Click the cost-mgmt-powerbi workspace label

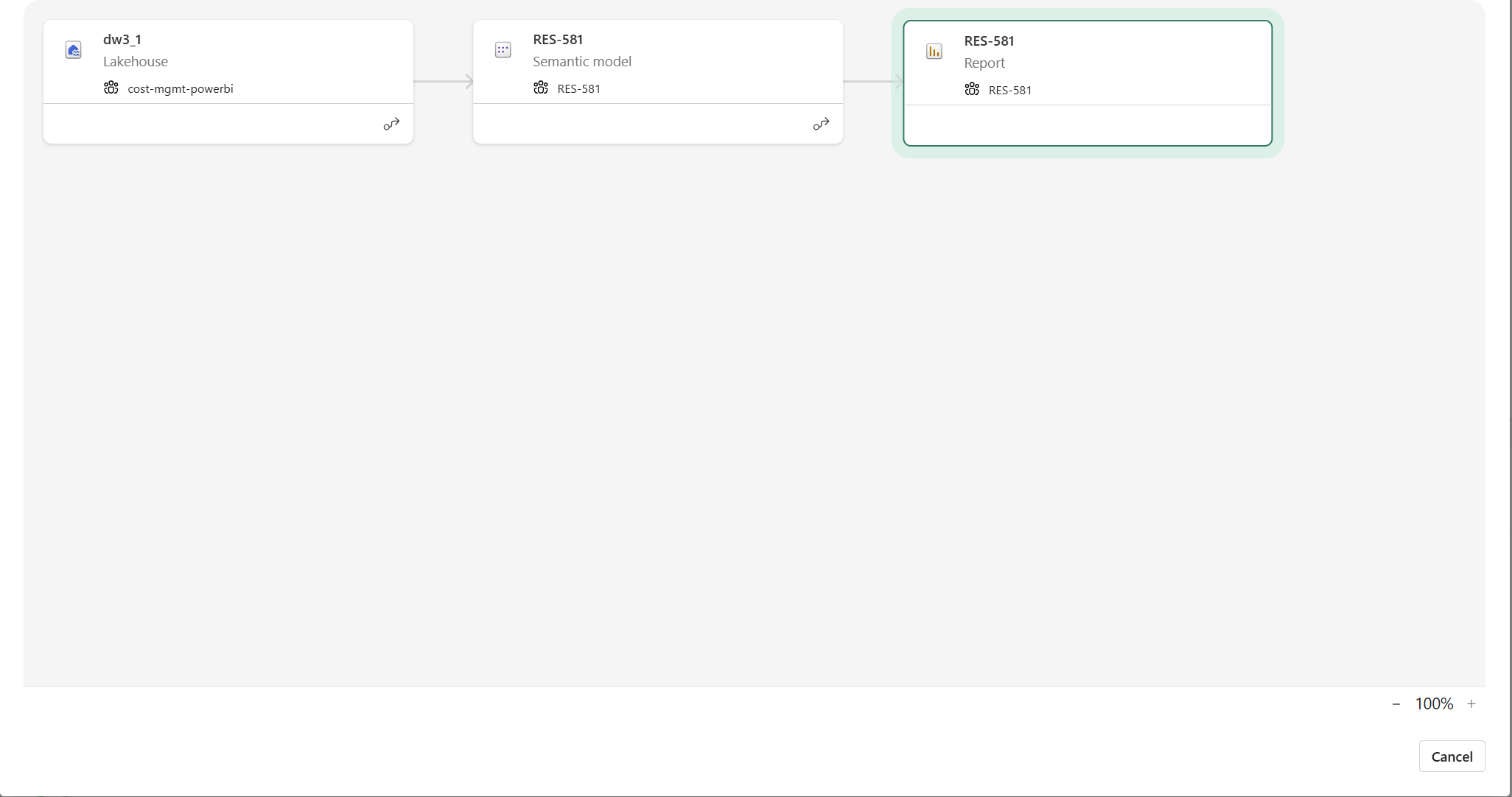point(181,88)
